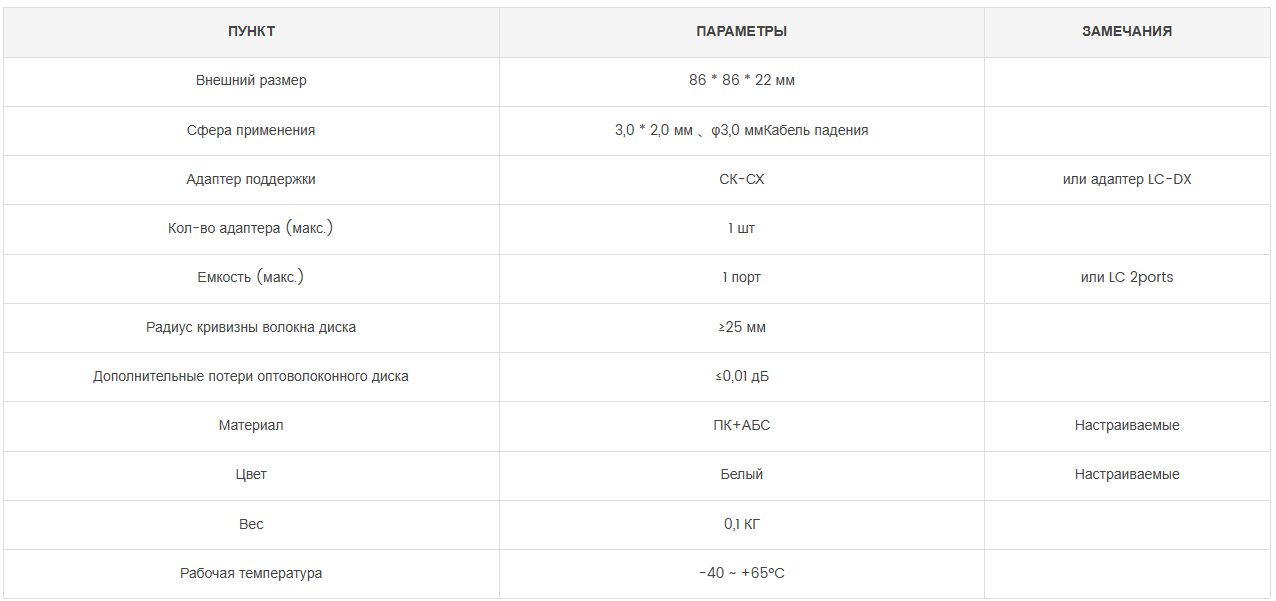Click the 86 * 86 * 22 мм value
The width and height of the screenshot is (1276, 601).
pyautogui.click(x=741, y=80)
